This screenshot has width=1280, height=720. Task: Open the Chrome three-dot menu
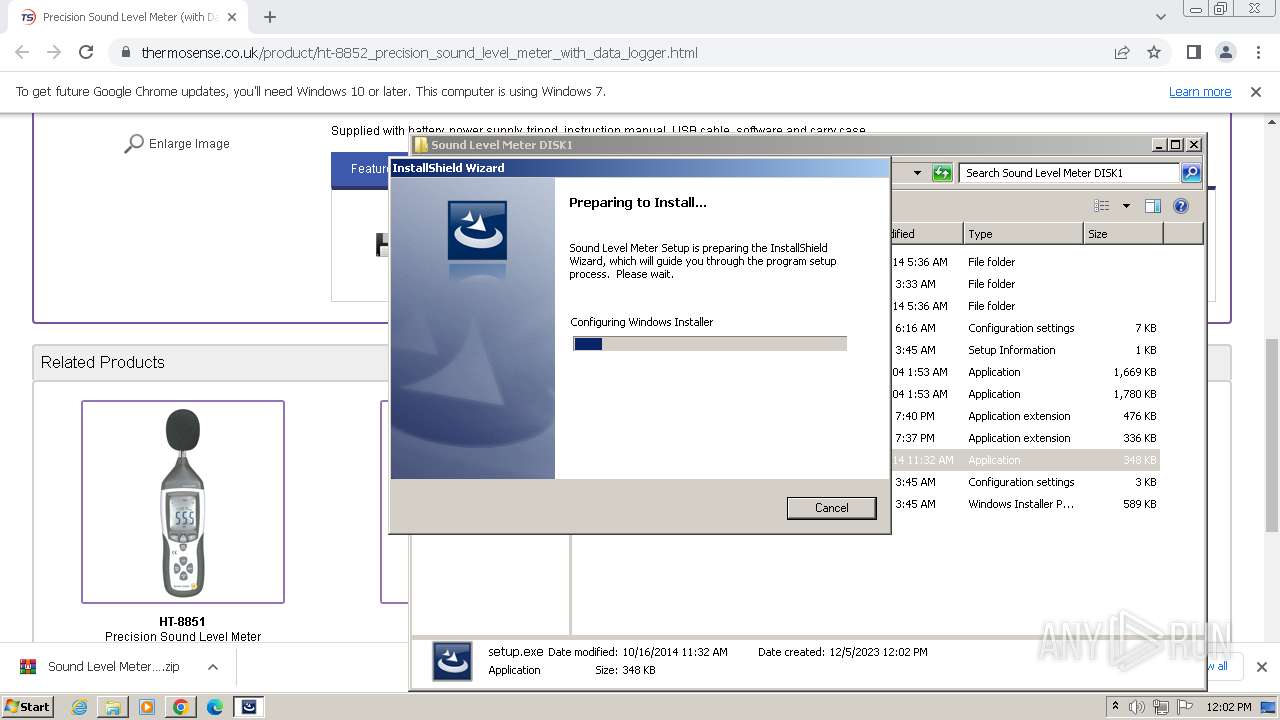[x=1258, y=52]
